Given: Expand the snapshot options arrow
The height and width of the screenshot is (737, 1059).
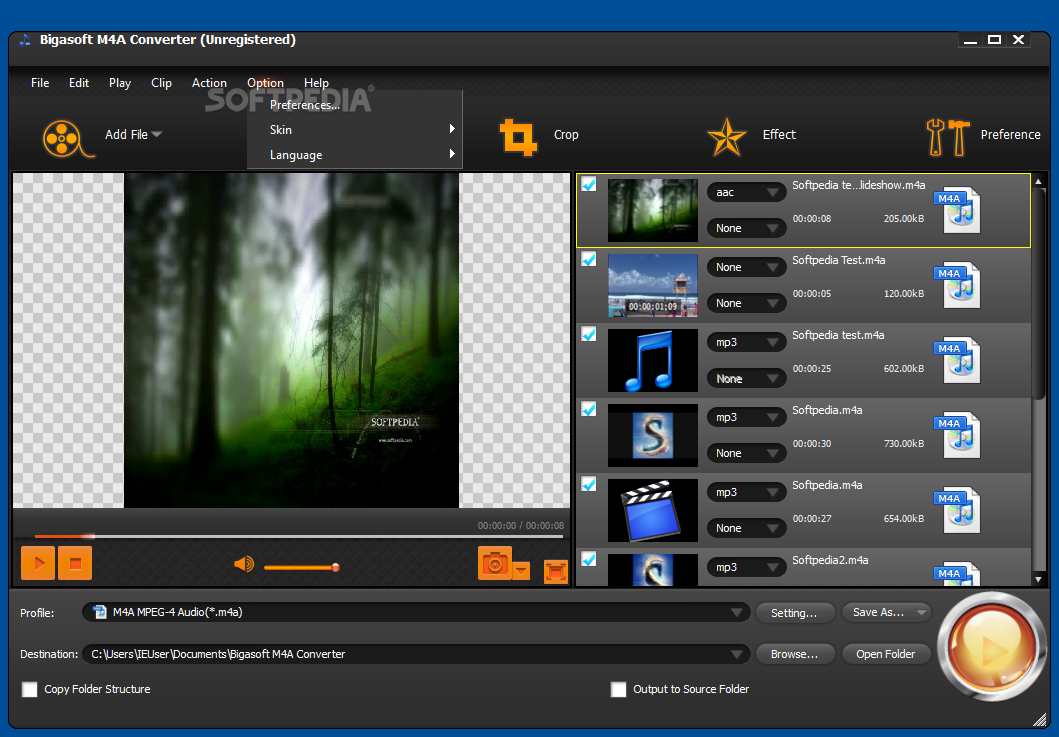Looking at the screenshot, I should 521,571.
